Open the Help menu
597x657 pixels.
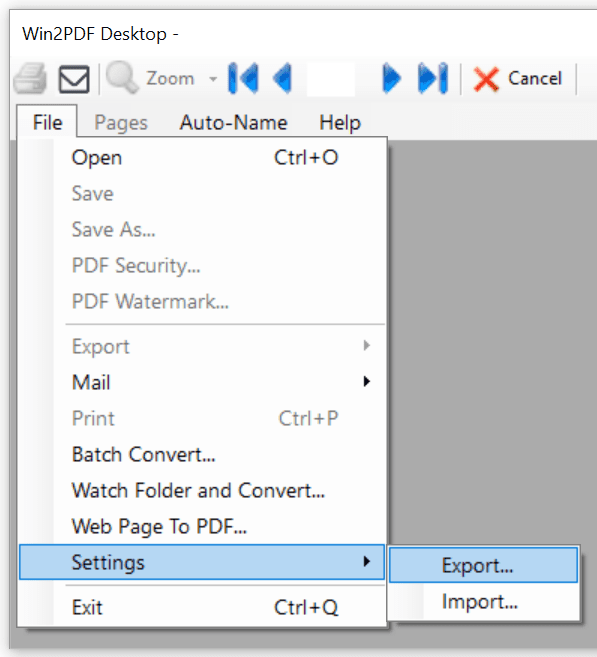coord(340,123)
